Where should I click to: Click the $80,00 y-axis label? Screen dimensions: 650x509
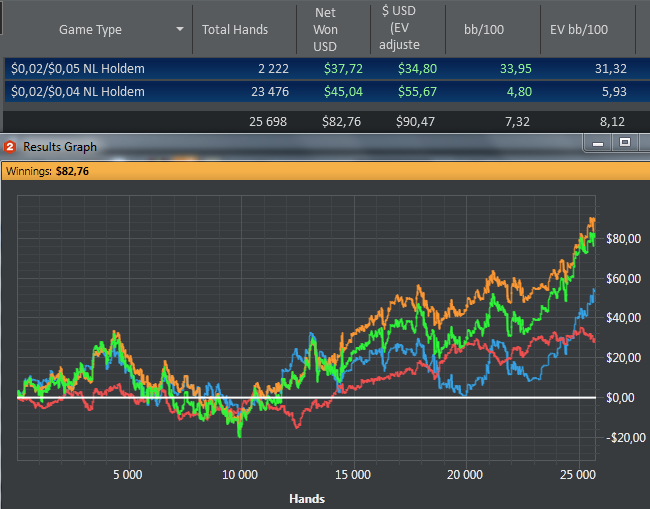623,238
